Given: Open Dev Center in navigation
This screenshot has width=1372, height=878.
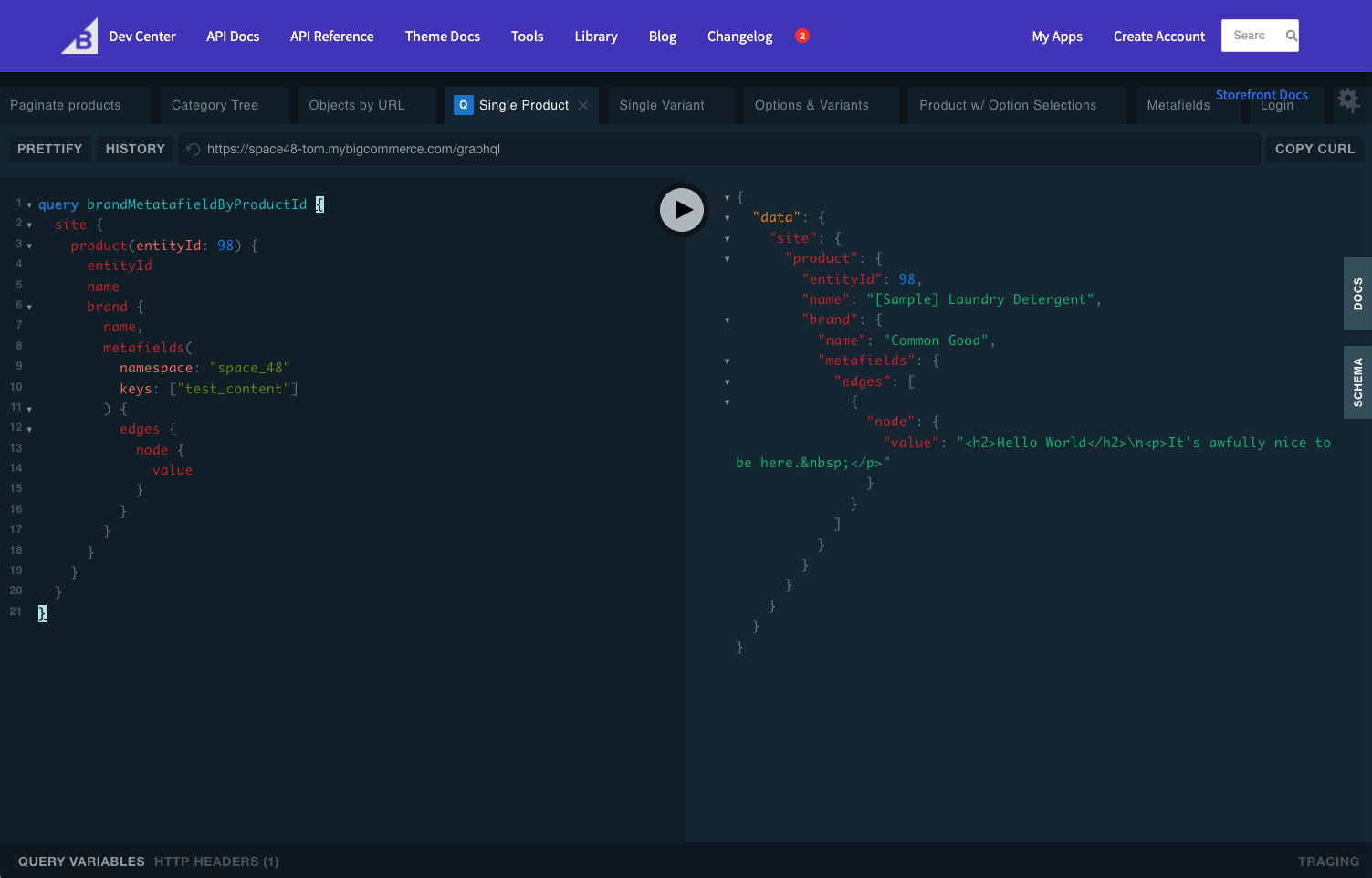Looking at the screenshot, I should [x=142, y=37].
